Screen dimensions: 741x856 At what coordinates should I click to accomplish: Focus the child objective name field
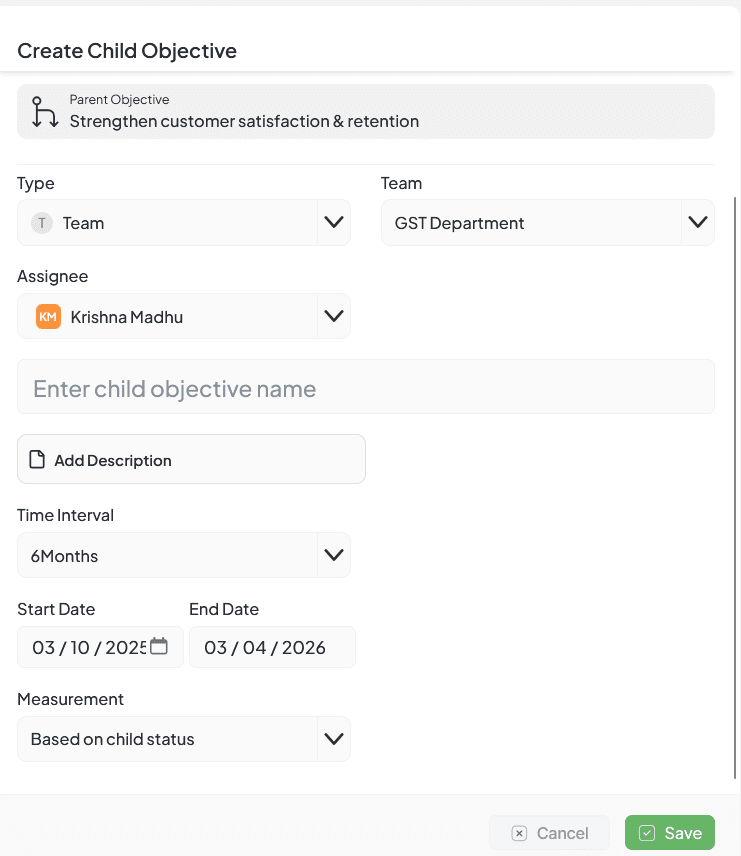[365, 388]
